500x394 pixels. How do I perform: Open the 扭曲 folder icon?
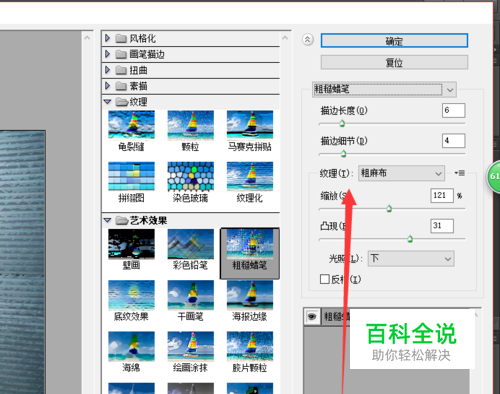click(x=121, y=70)
